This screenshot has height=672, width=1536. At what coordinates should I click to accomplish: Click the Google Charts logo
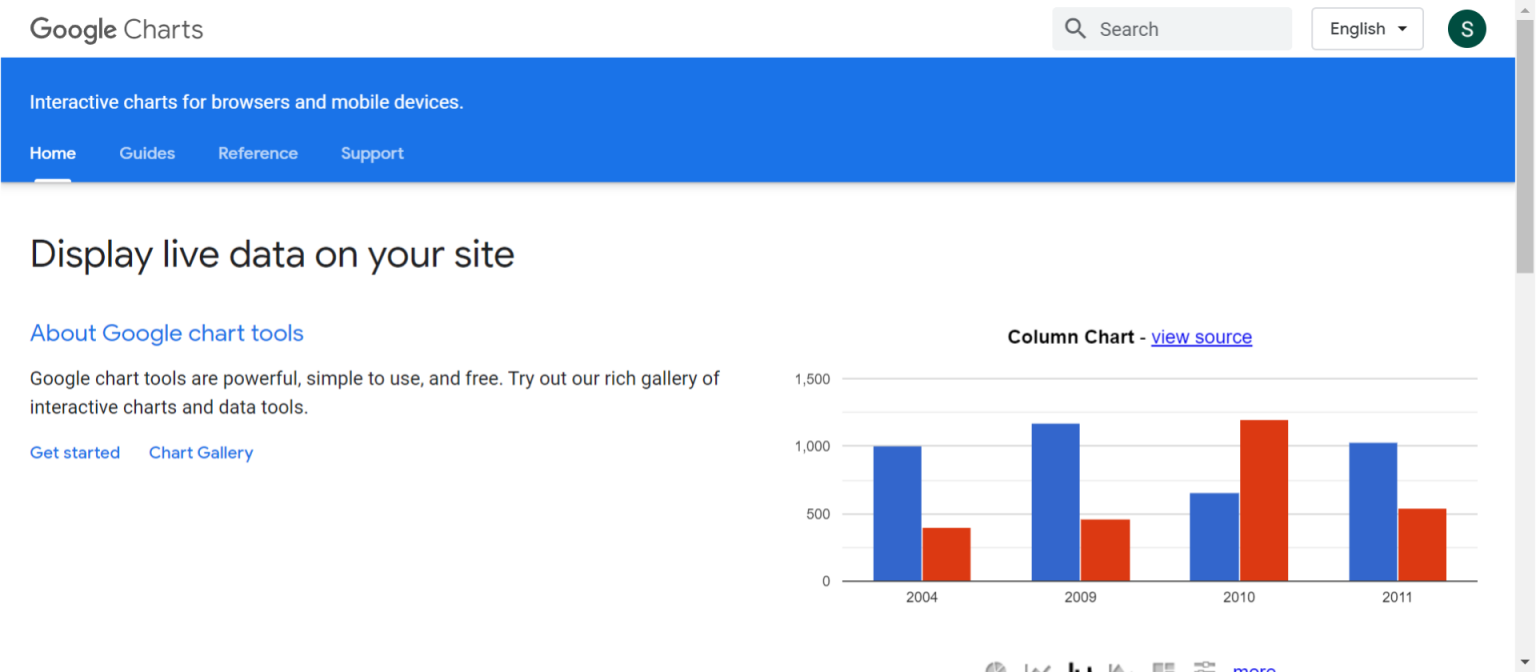point(115,29)
